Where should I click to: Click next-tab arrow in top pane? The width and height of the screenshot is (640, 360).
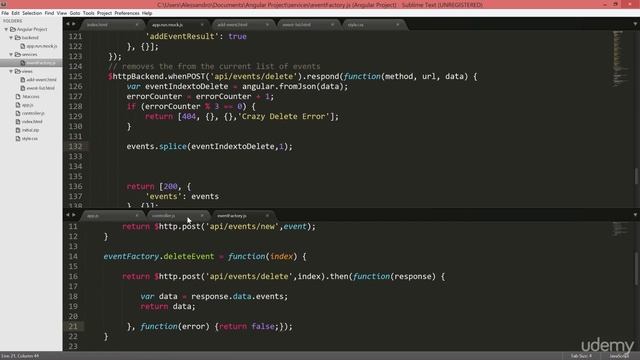coord(74,24)
